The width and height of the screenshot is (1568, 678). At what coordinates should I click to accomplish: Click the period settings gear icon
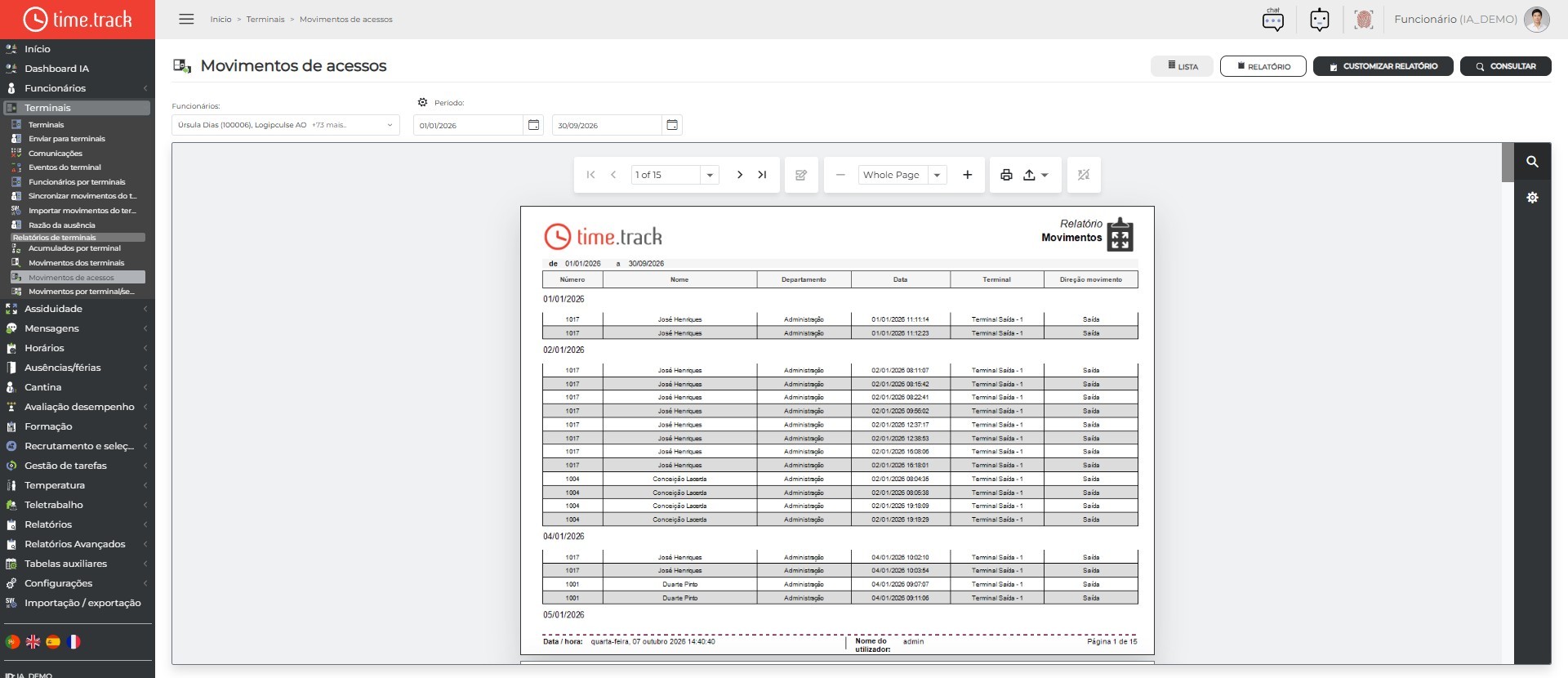pos(422,102)
